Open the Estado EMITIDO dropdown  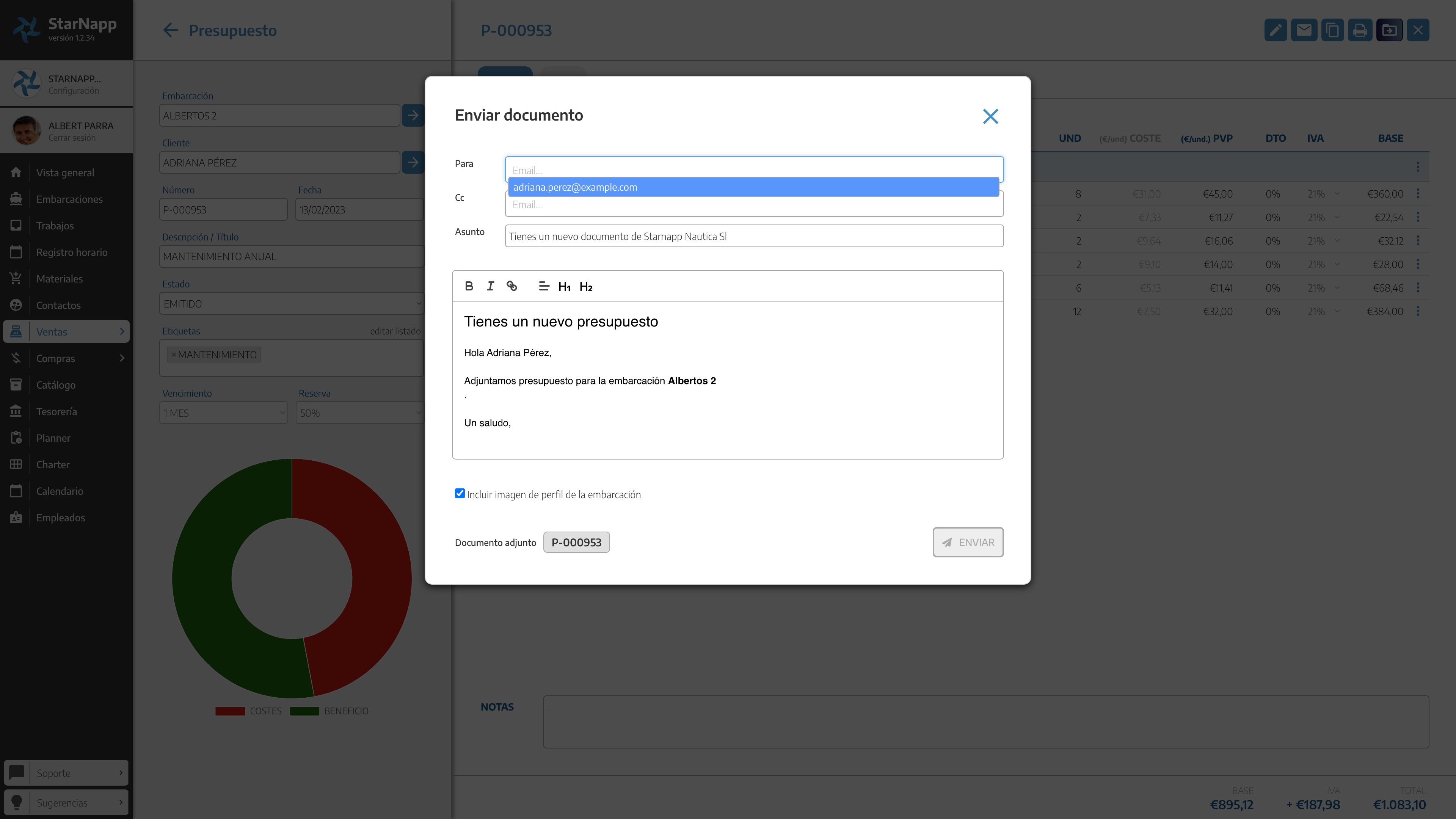coord(292,303)
